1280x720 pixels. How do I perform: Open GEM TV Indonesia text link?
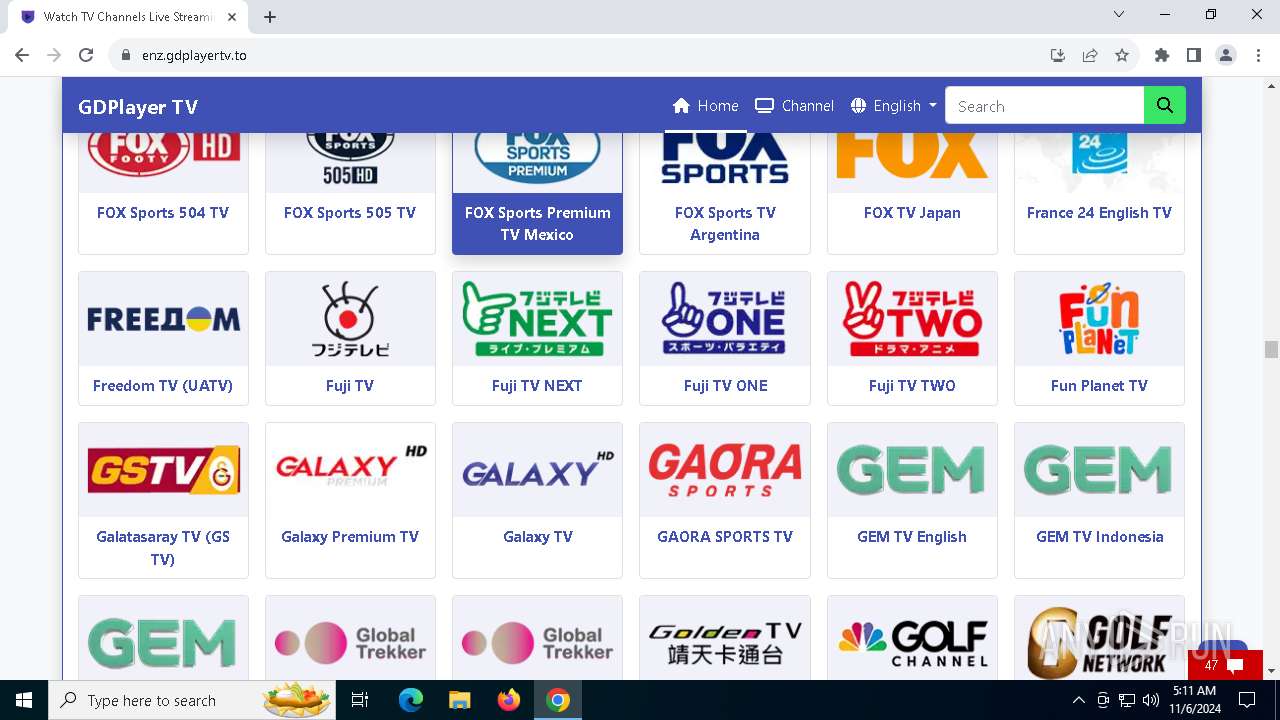click(1099, 537)
